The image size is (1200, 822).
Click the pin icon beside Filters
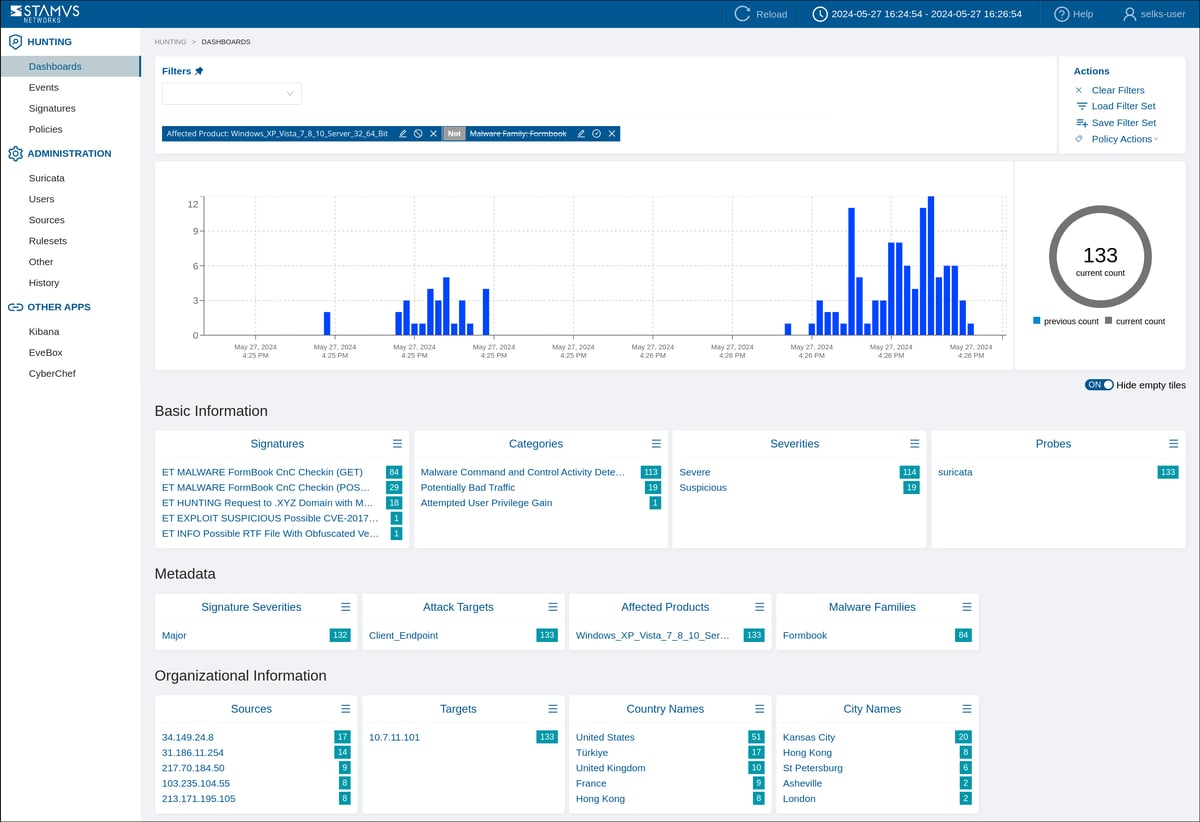pyautogui.click(x=199, y=71)
